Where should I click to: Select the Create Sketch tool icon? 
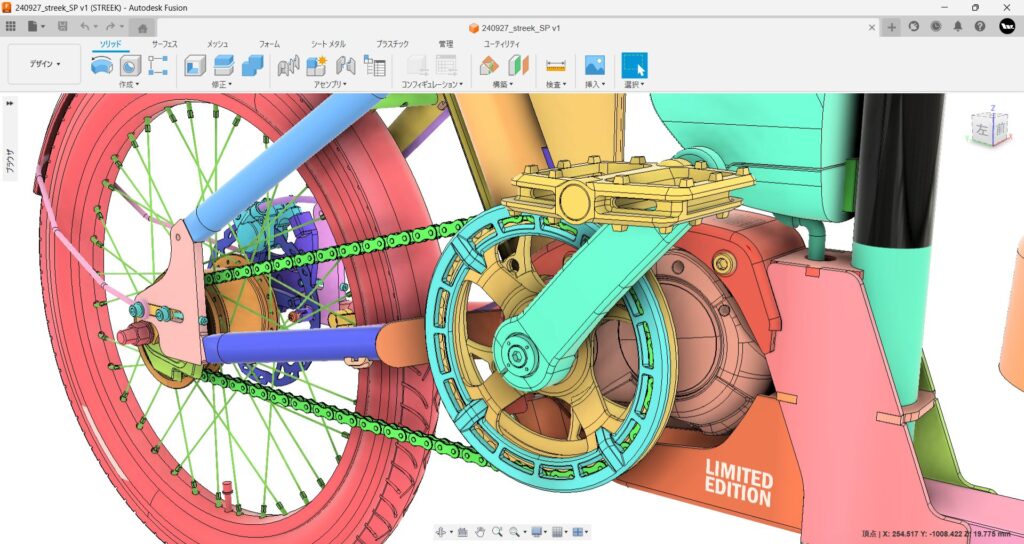(x=158, y=65)
